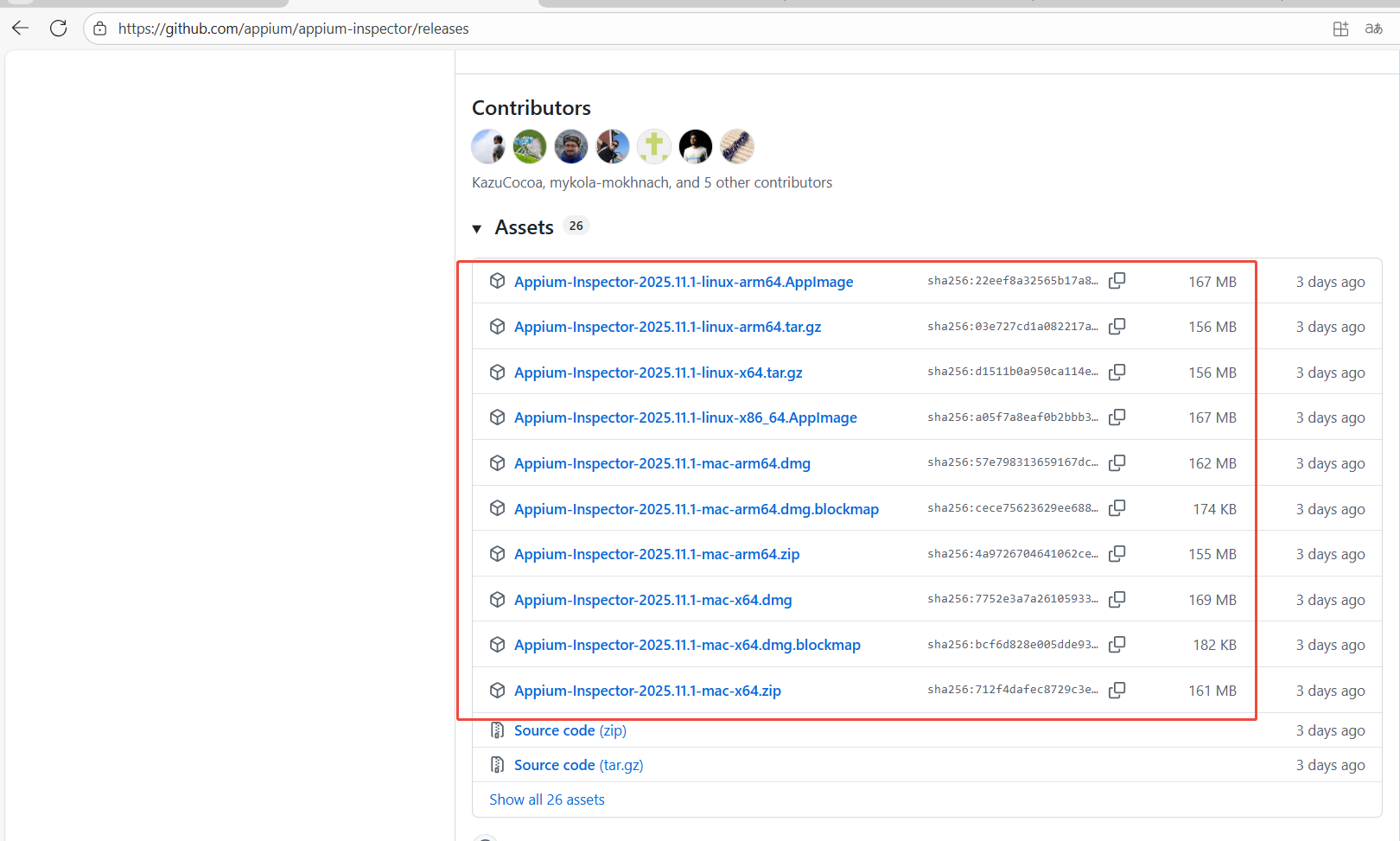Open the fourth contributor avatar
Viewport: 1400px width, 841px height.
(x=613, y=146)
